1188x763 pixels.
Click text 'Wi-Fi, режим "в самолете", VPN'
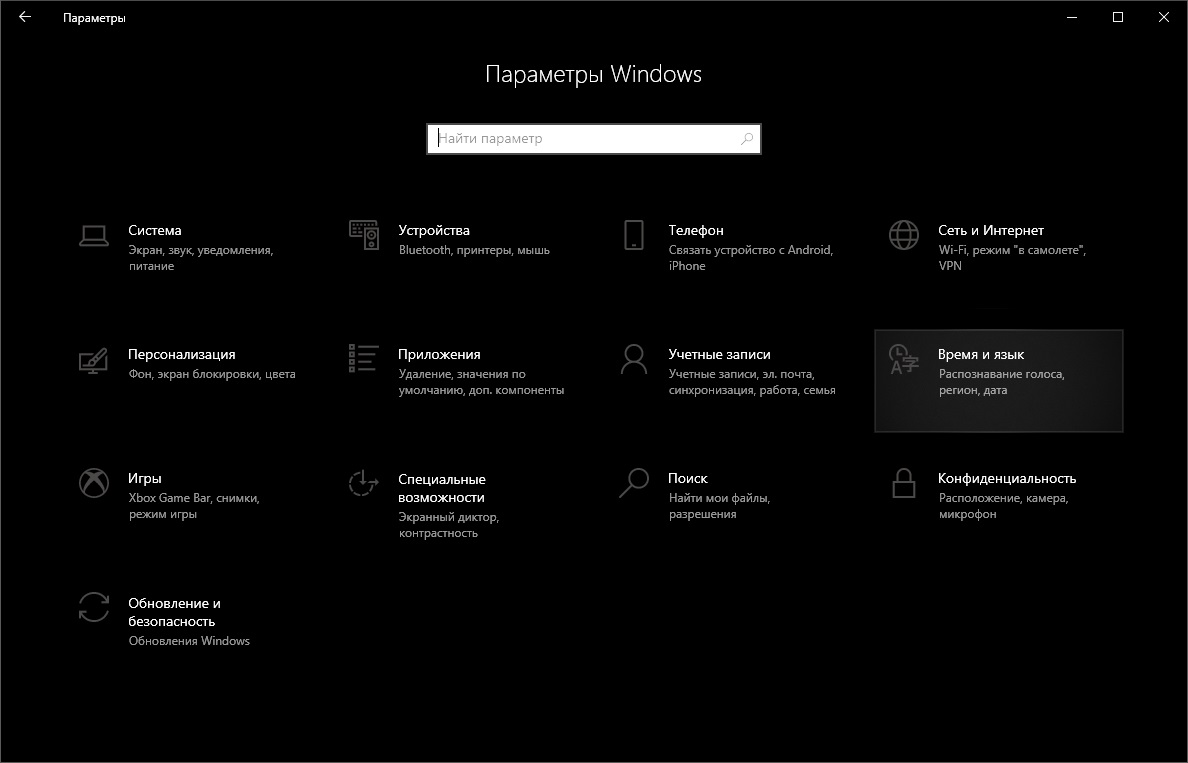[x=1012, y=258]
